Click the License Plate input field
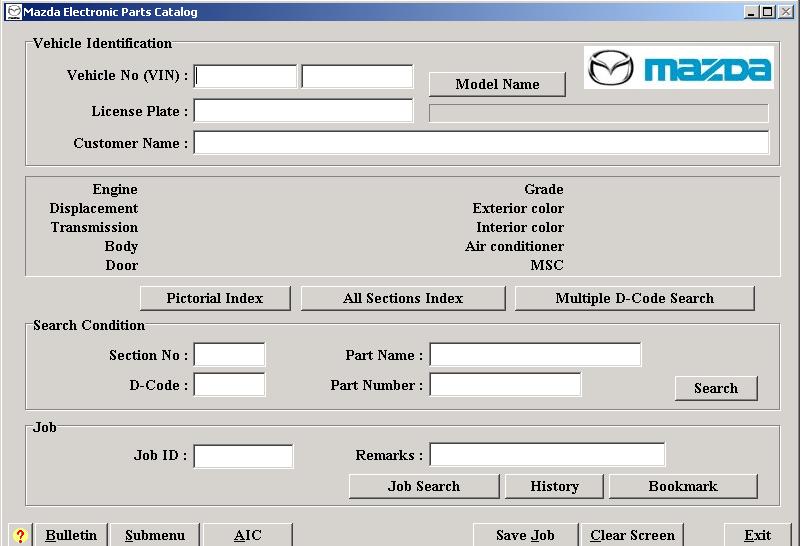The height and width of the screenshot is (546, 801). (x=303, y=110)
